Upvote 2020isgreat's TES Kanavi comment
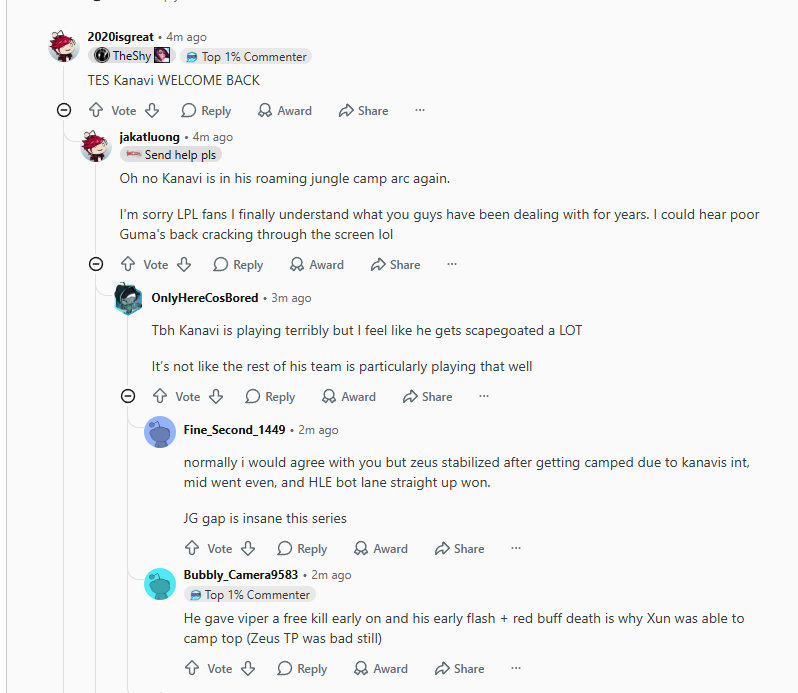 coord(96,110)
